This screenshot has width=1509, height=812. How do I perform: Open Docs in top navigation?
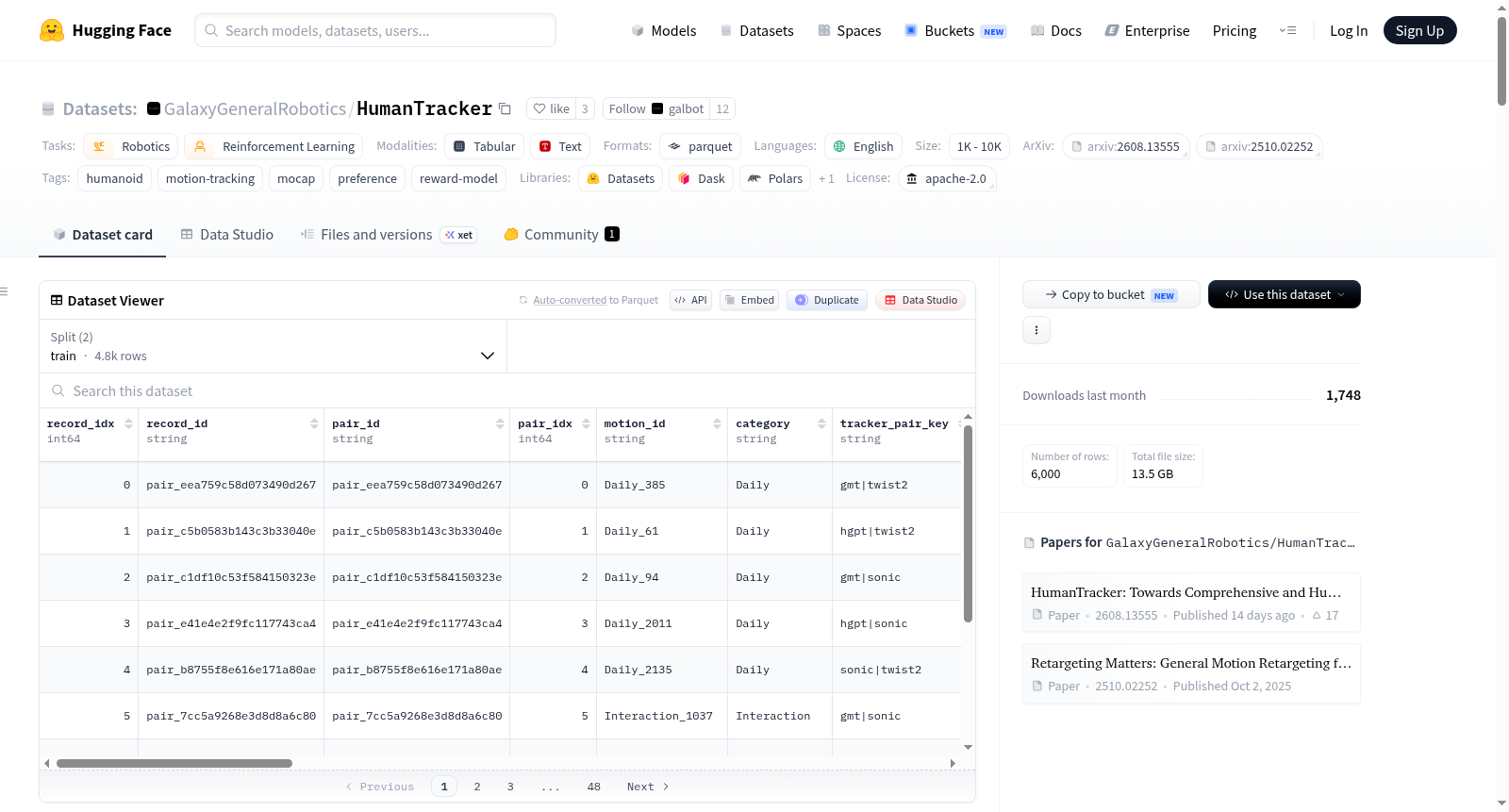pyautogui.click(x=1056, y=30)
